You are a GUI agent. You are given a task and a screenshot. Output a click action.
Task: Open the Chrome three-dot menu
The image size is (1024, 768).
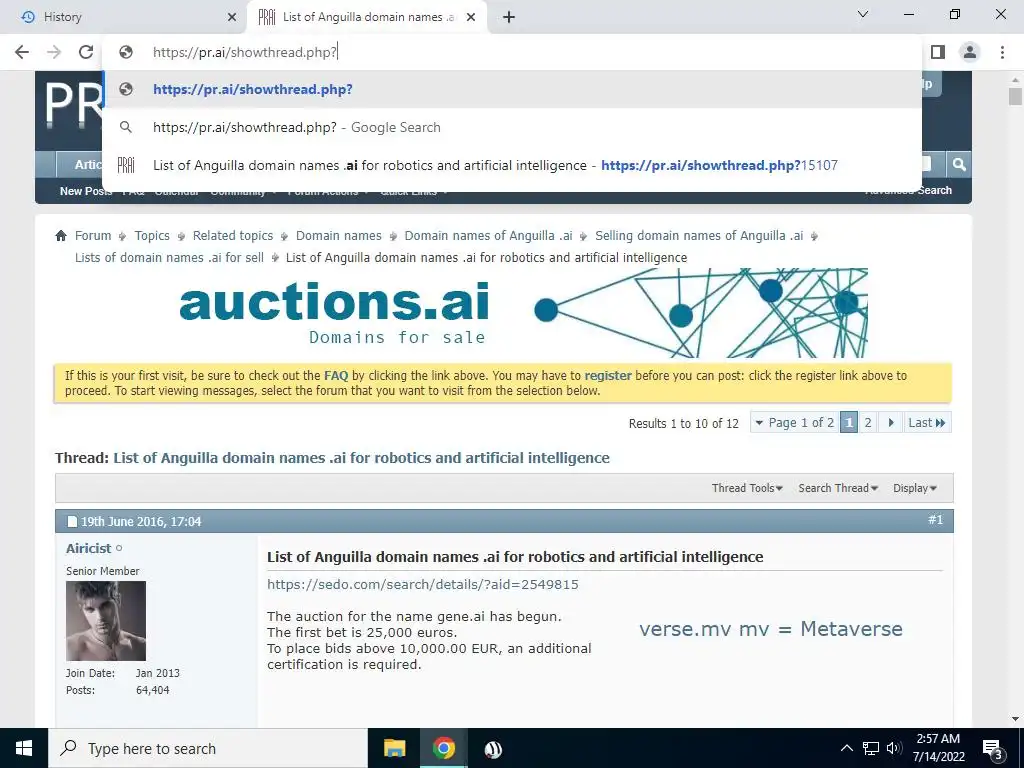point(1002,52)
